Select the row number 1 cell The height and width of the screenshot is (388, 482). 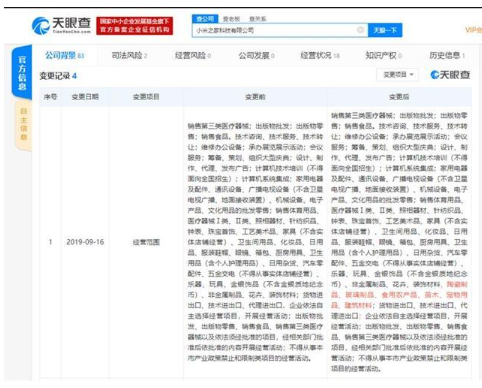click(50, 242)
